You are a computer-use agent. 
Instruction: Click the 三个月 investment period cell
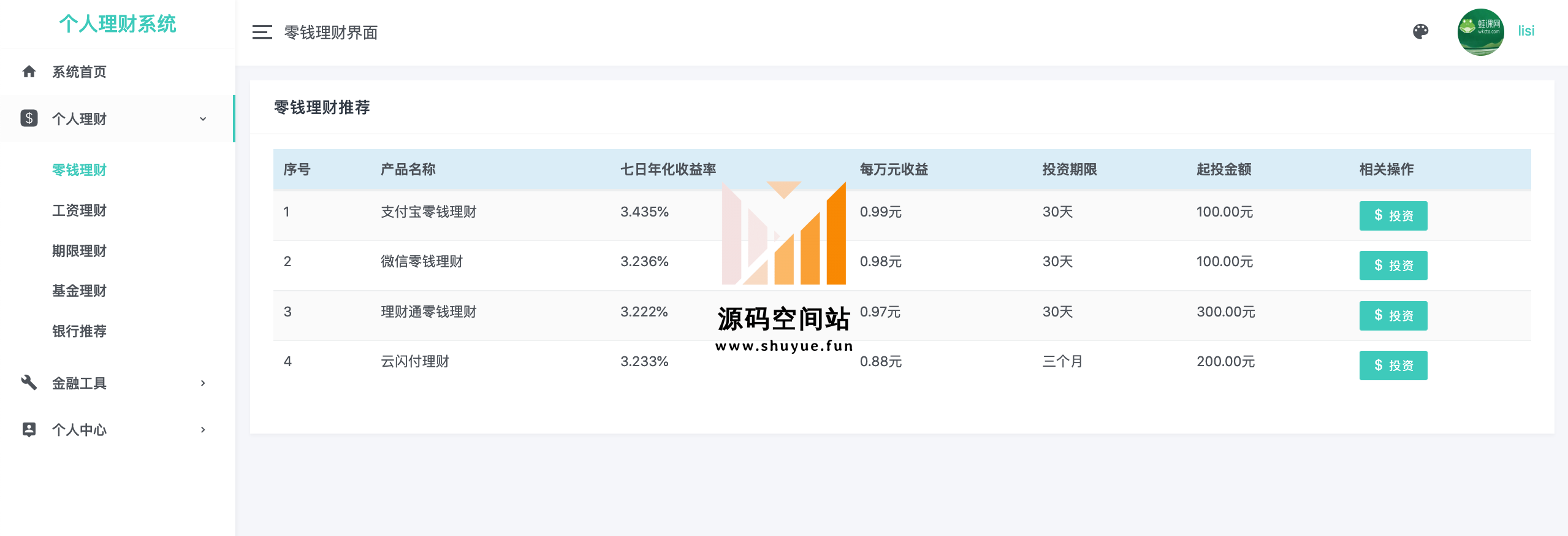point(1062,361)
